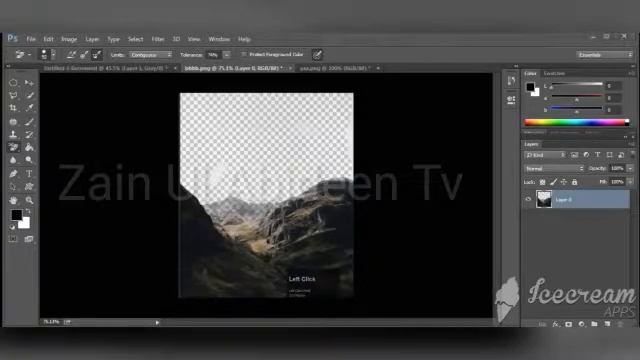The width and height of the screenshot is (640, 360).
Task: Click the color spectrum ramp
Action: tap(576, 122)
